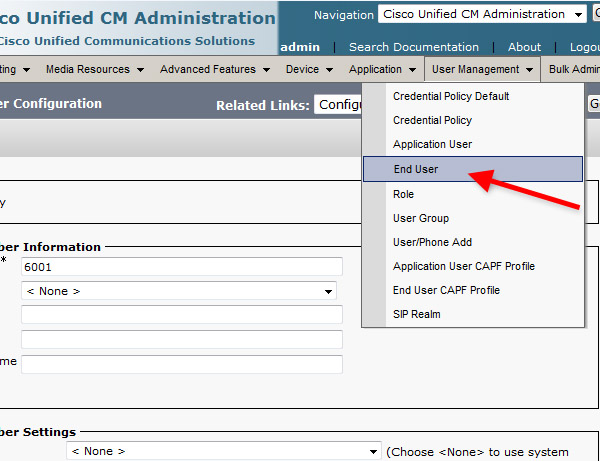Open Advanced Features menu

[x=215, y=69]
